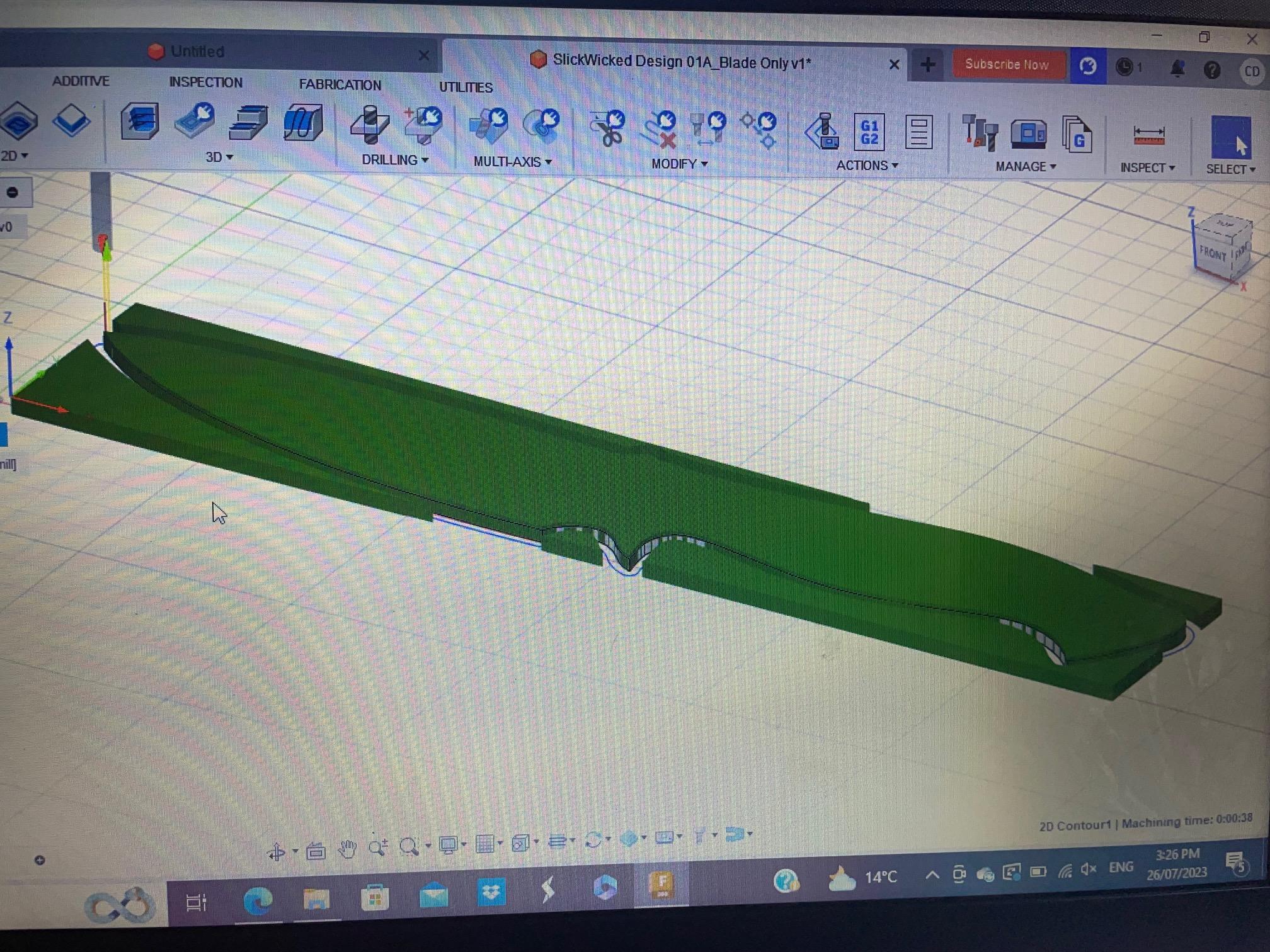
Task: Open the Tool Library in Manage
Action: tap(979, 133)
